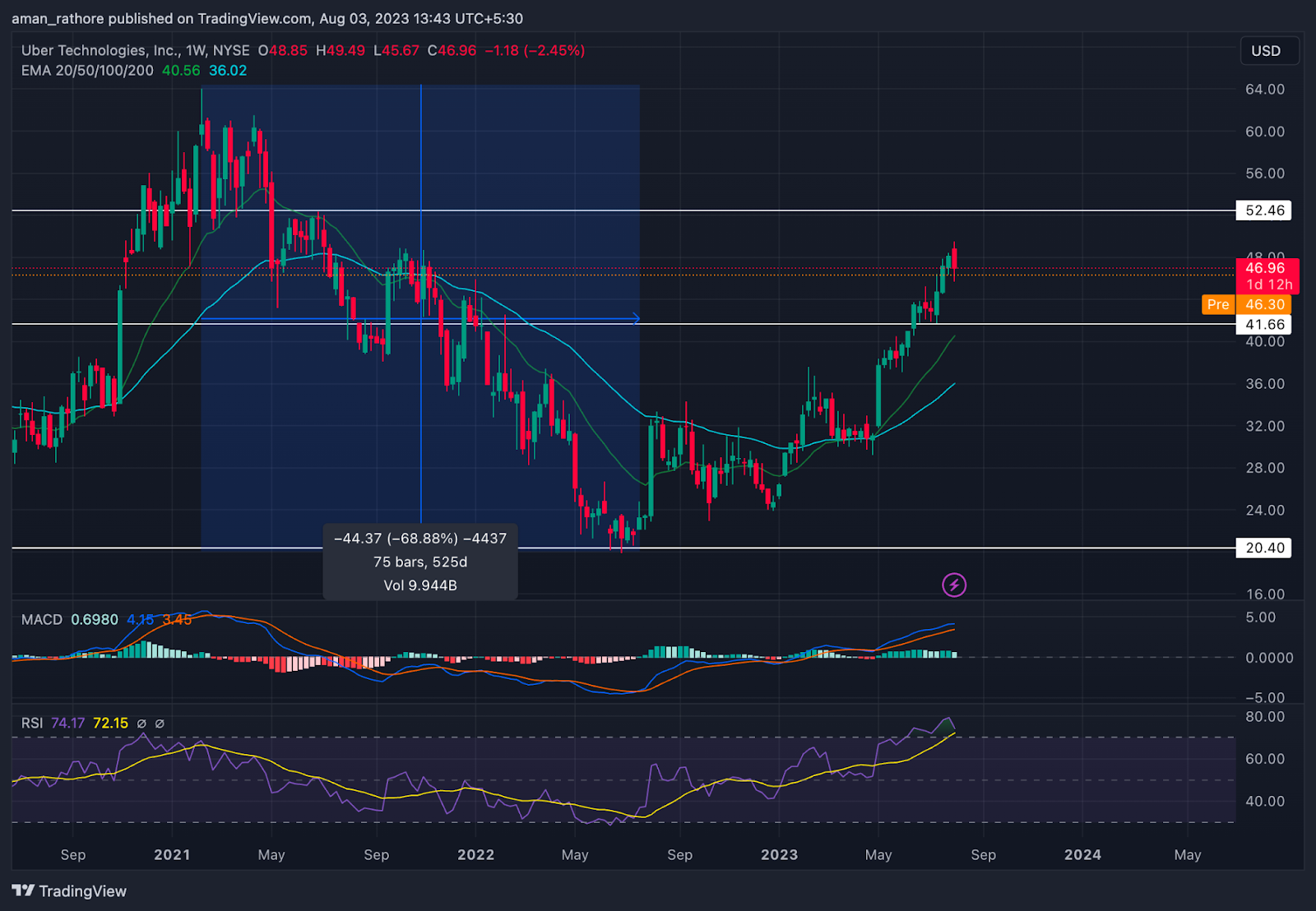
Task: Click the yellow RSI value 72.15
Action: point(111,723)
